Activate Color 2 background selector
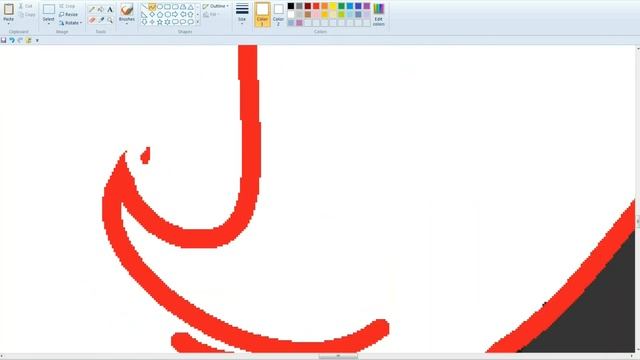Screen dimensions: 640x360 pyautogui.click(x=278, y=14)
